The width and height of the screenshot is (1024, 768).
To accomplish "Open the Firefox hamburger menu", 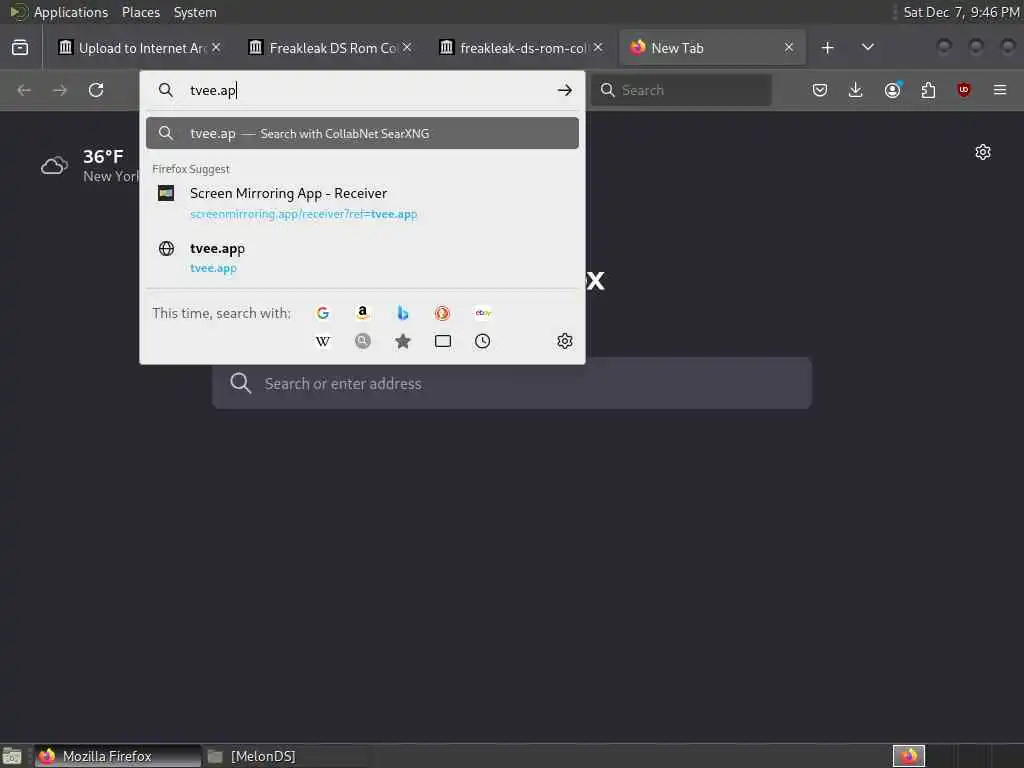I will (1000, 90).
